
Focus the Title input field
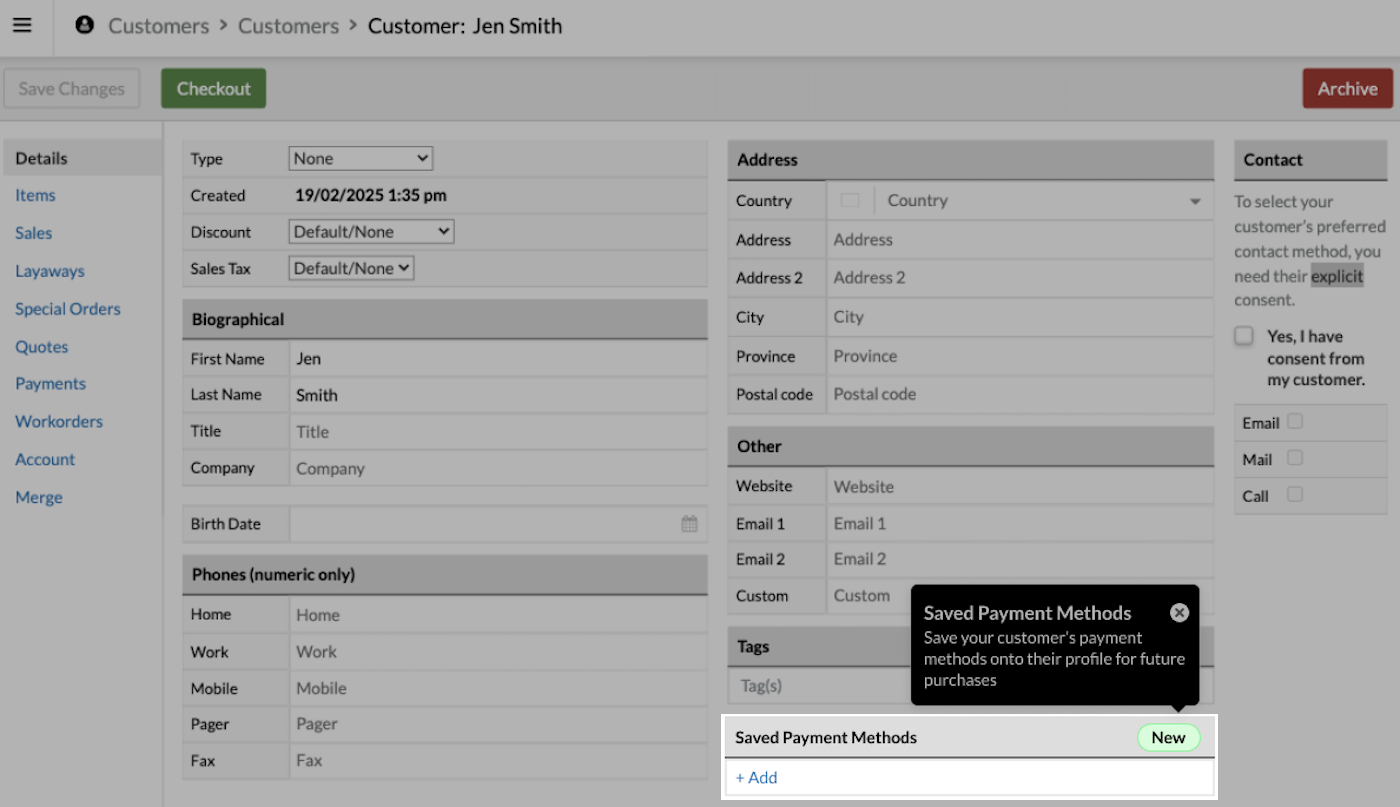click(498, 432)
